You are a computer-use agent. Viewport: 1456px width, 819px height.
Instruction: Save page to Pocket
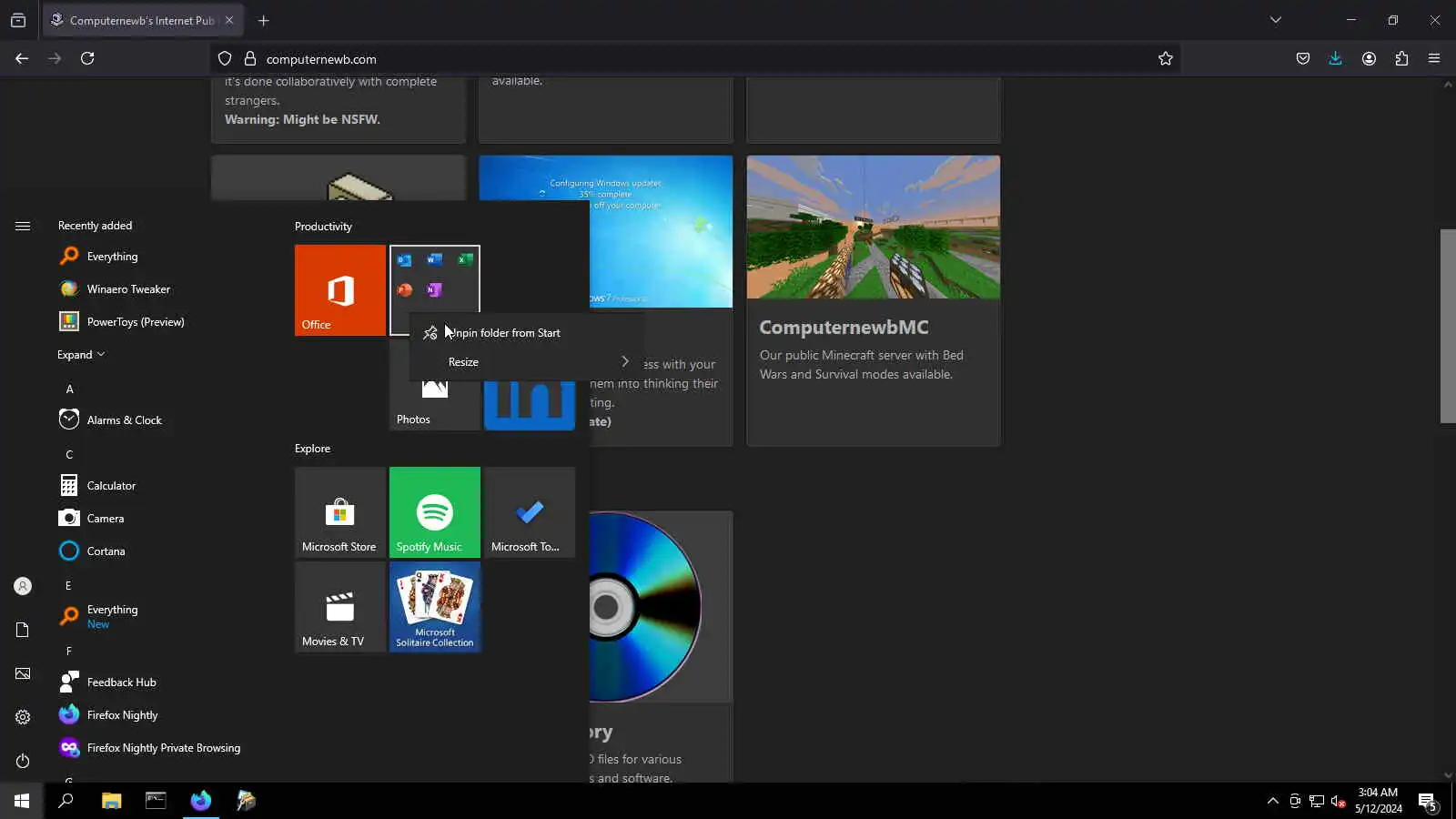[1303, 58]
